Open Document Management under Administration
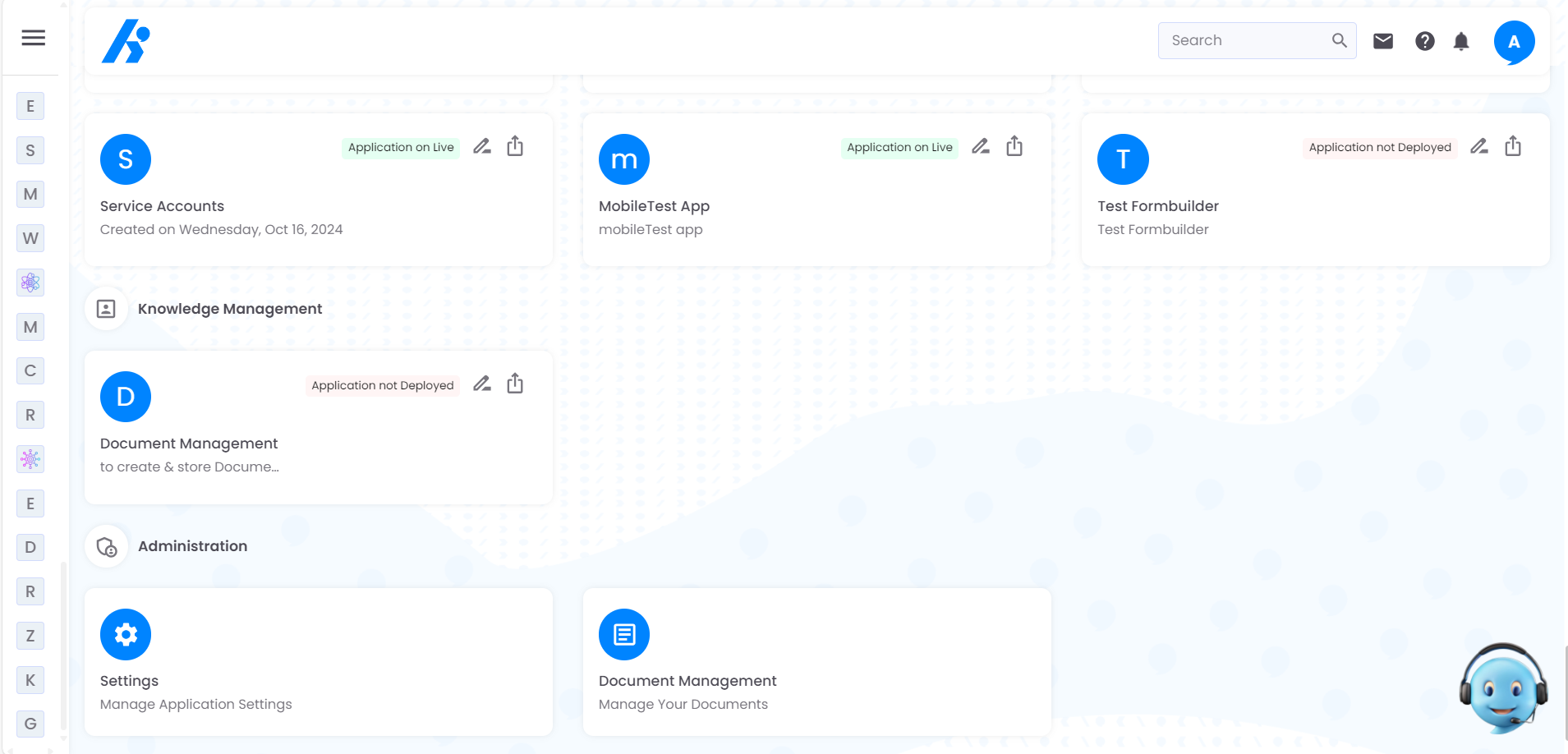This screenshot has height=754, width=1568. (x=687, y=681)
